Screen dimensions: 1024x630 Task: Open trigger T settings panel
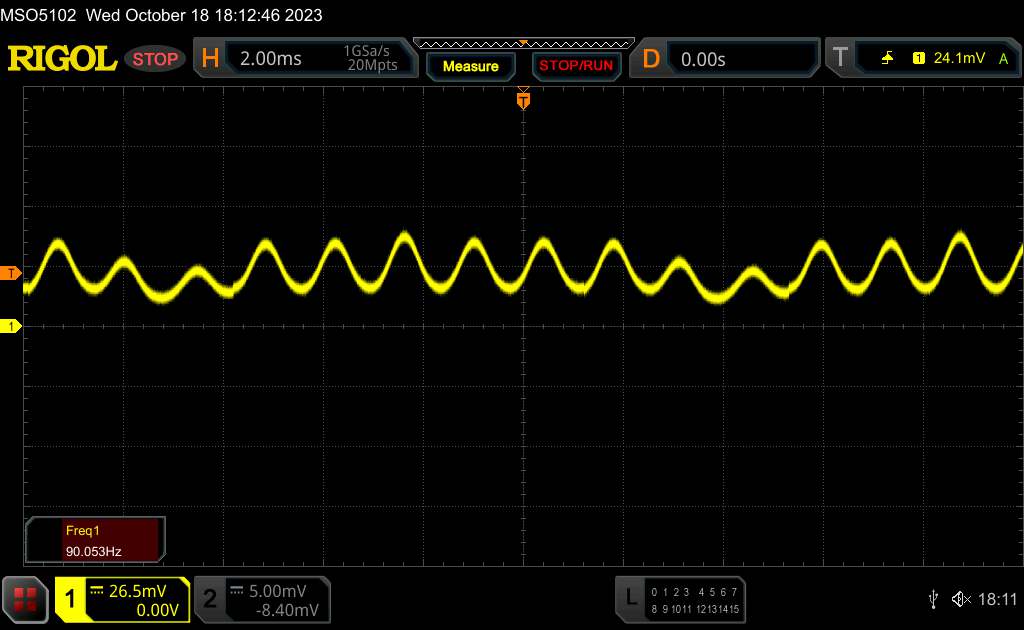(x=923, y=58)
